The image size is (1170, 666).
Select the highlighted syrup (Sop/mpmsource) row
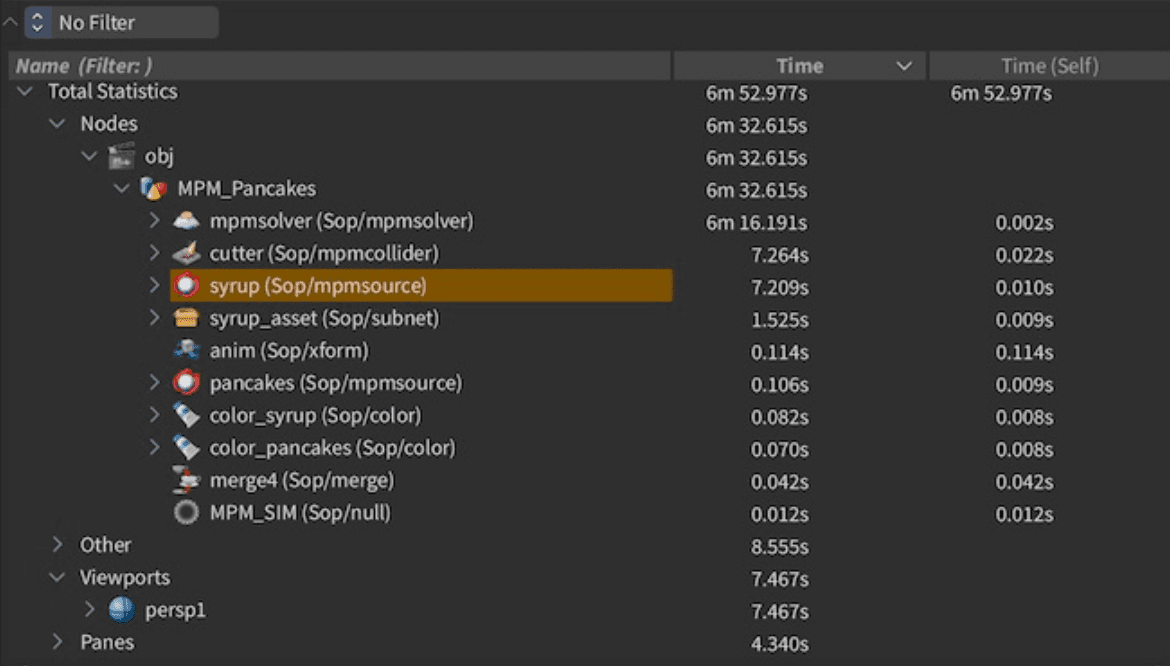(421, 286)
